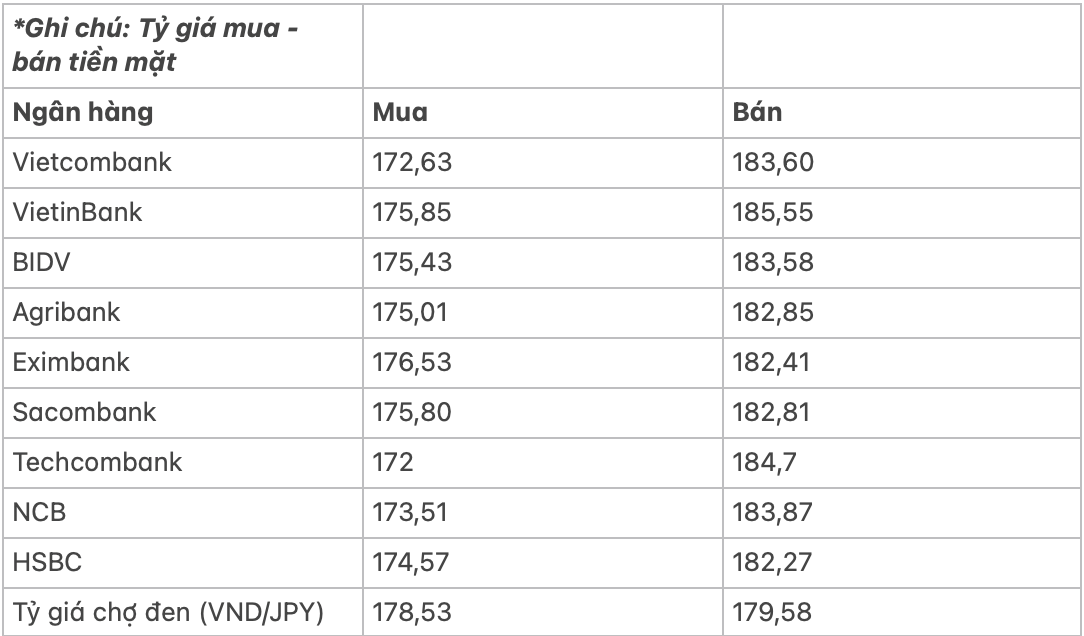The image size is (1084, 636).
Task: Select Vietcombank's sell rate 183,60
Action: coord(774,163)
